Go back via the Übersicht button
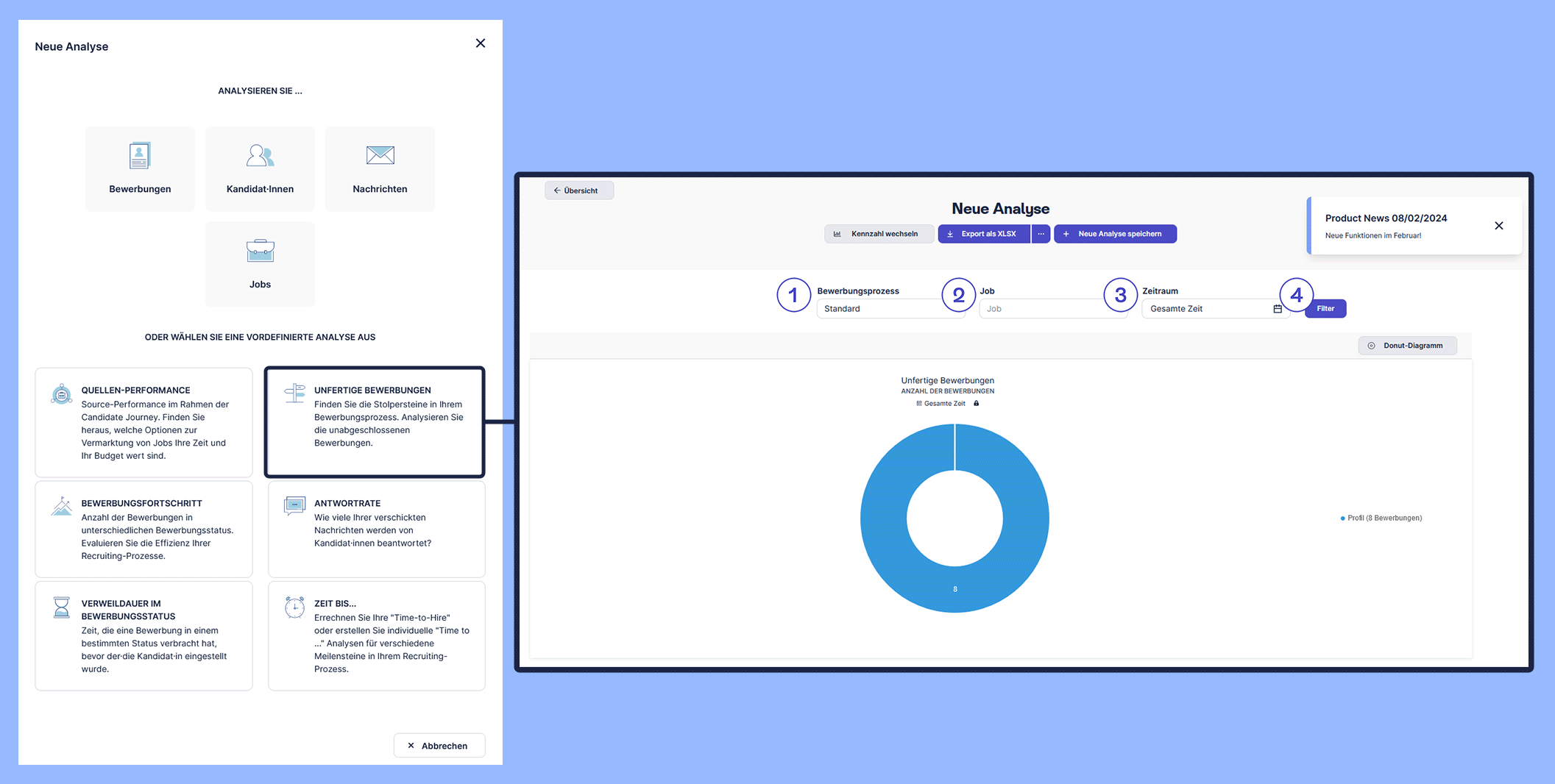This screenshot has width=1555, height=784. (x=578, y=190)
